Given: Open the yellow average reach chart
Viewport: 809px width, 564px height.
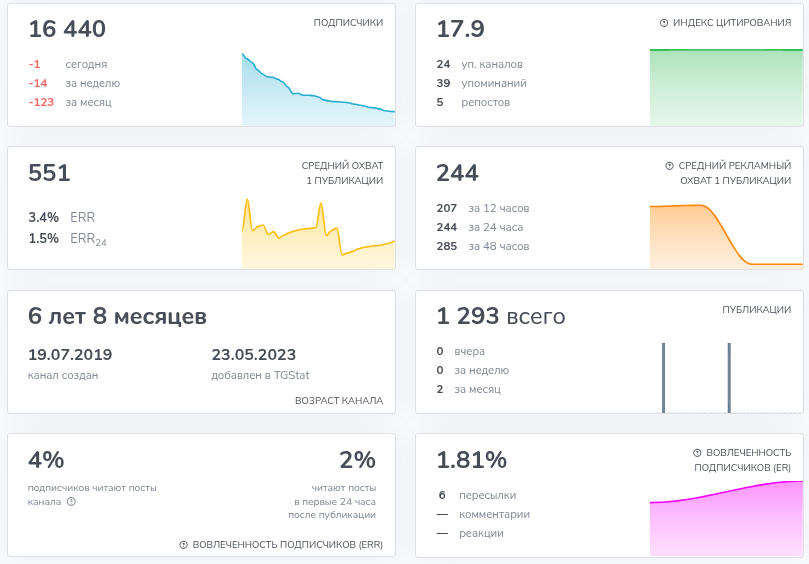Looking at the screenshot, I should pyautogui.click(x=318, y=233).
